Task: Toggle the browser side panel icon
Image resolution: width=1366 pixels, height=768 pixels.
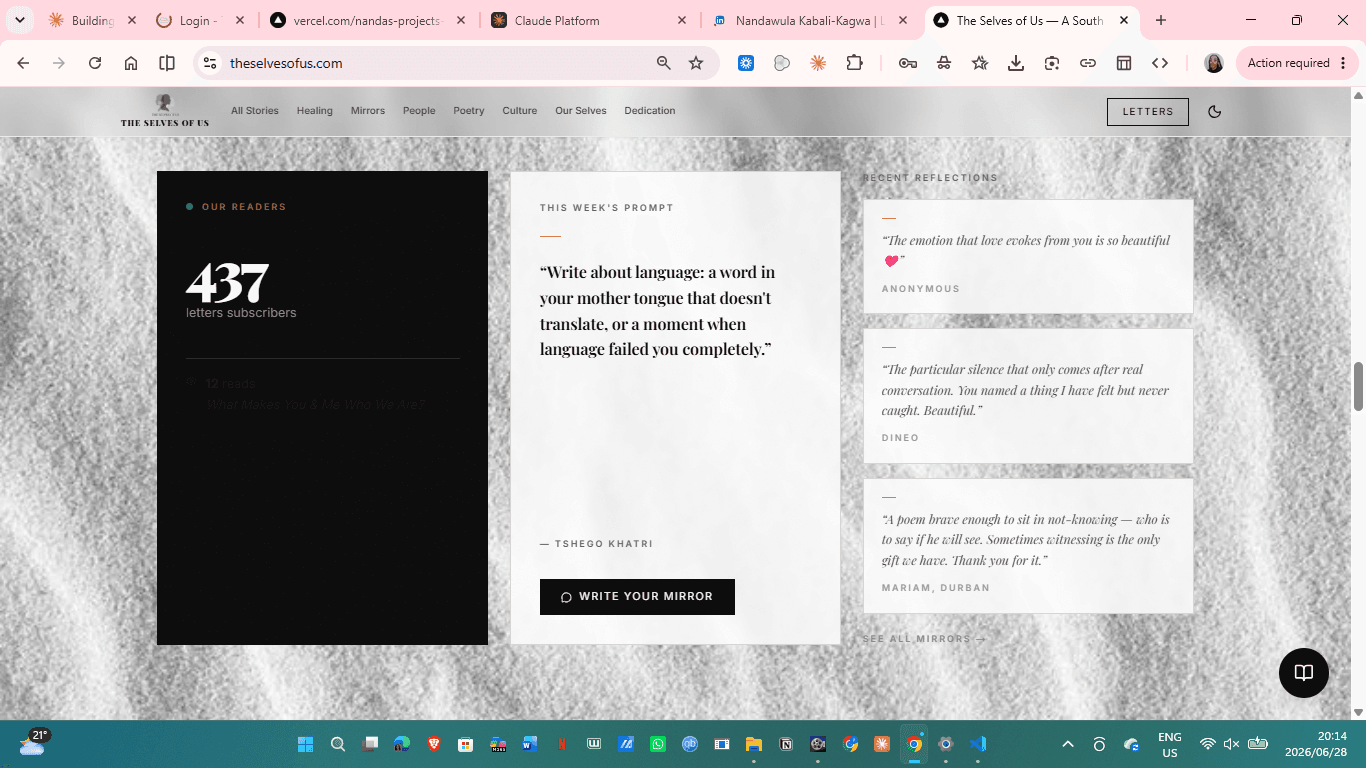Action: (167, 63)
